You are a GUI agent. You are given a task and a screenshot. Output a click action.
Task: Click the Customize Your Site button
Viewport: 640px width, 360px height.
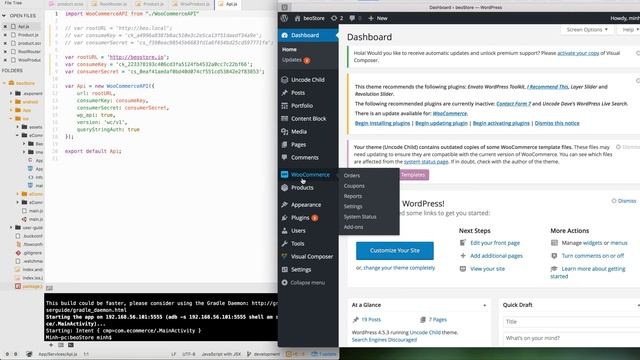[x=395, y=251]
